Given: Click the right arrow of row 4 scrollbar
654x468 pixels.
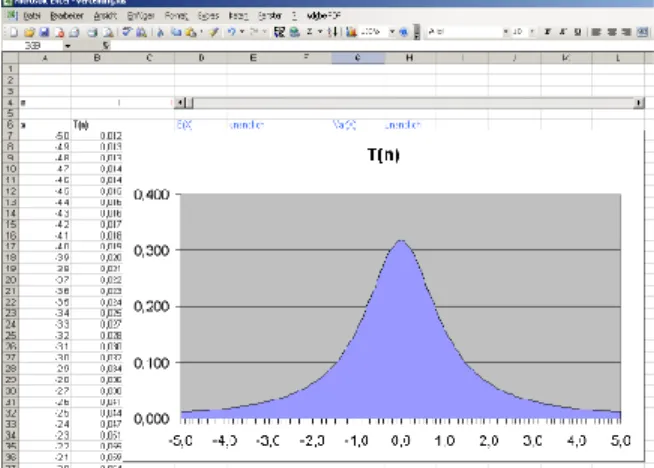Looking at the screenshot, I should (639, 103).
